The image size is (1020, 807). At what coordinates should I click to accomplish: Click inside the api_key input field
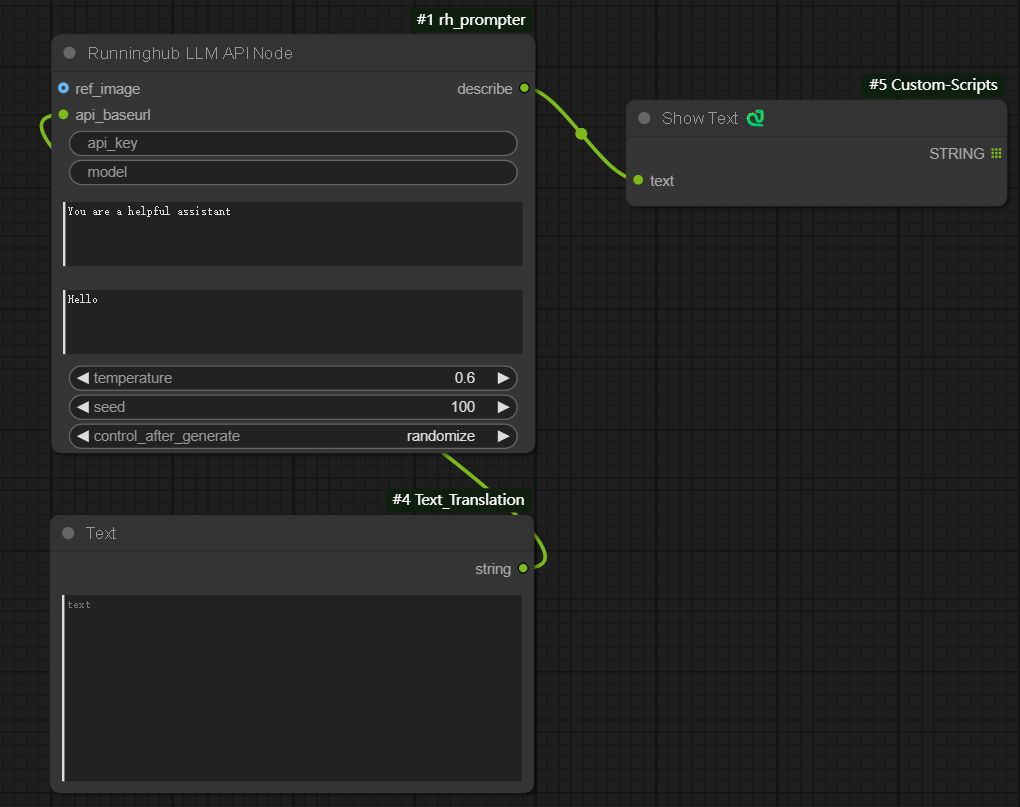coord(293,143)
